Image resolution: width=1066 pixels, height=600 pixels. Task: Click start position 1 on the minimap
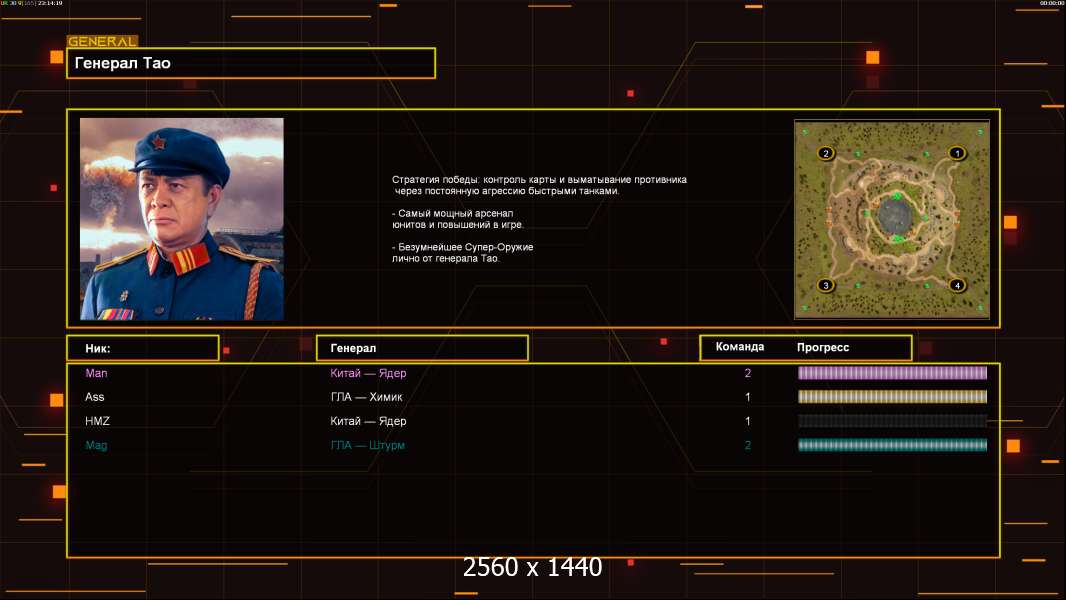coord(957,154)
